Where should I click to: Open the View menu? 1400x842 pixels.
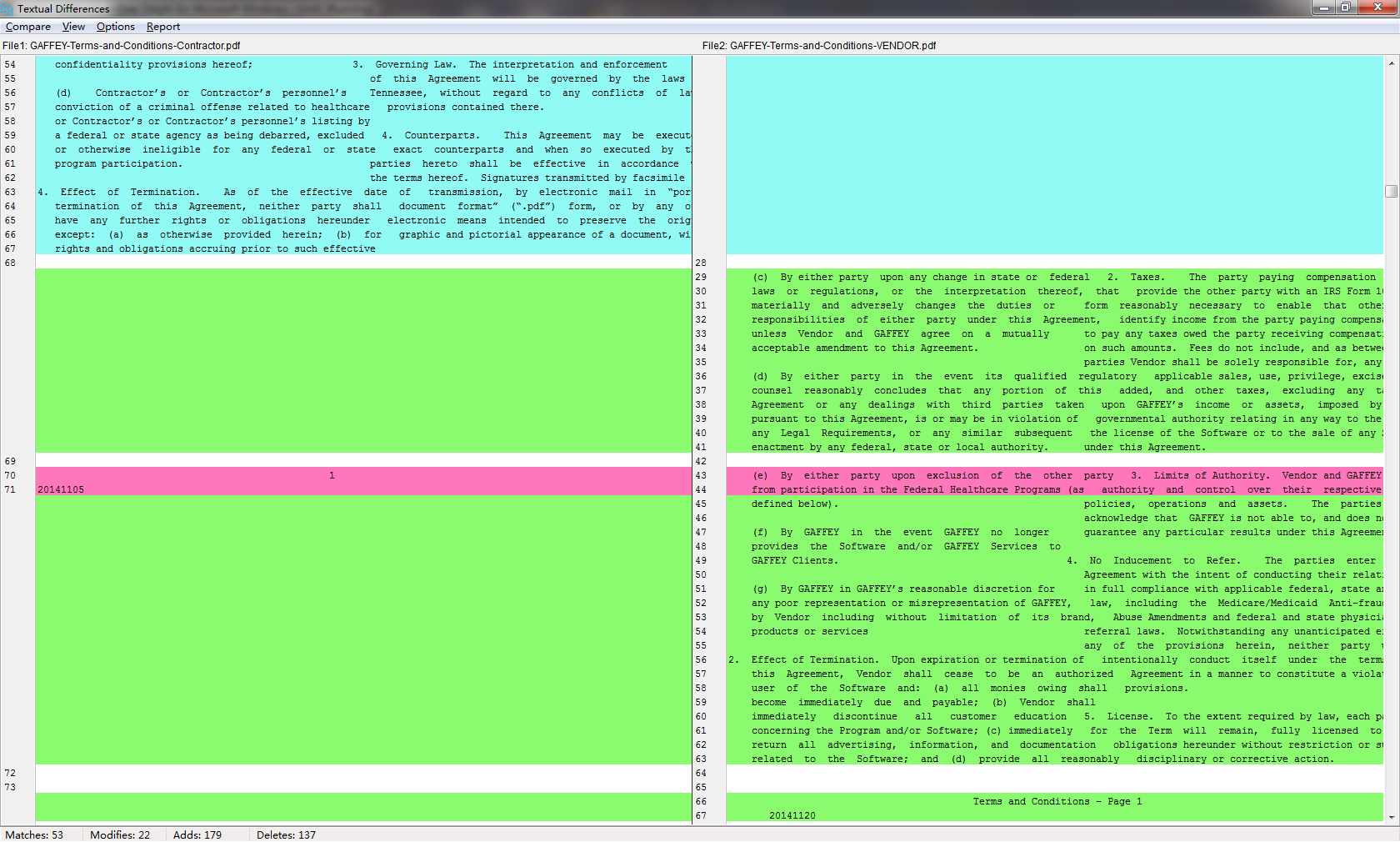point(73,27)
